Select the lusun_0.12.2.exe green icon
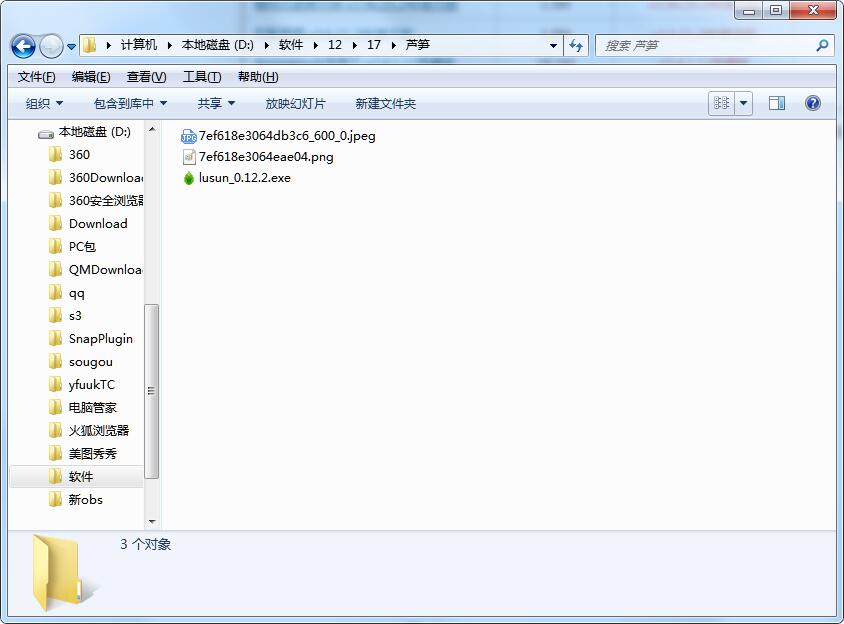Screen dimensions: 844x624 click(188, 178)
